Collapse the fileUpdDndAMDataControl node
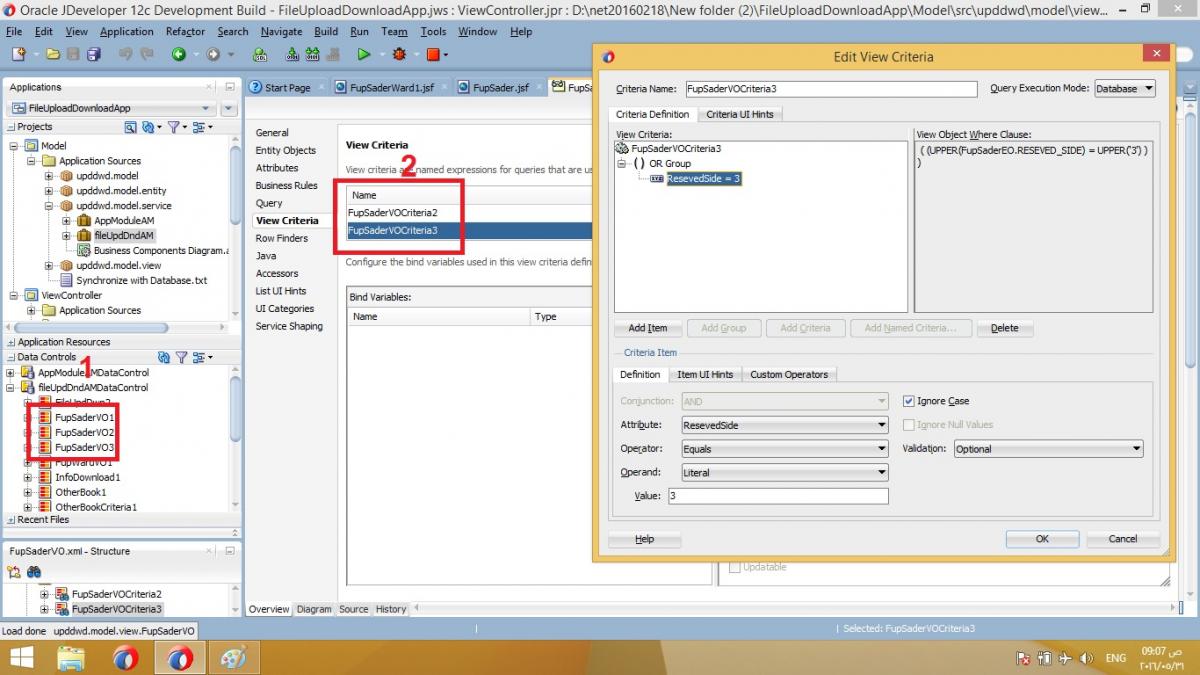Screen dimensions: 1200x675 click(11, 388)
